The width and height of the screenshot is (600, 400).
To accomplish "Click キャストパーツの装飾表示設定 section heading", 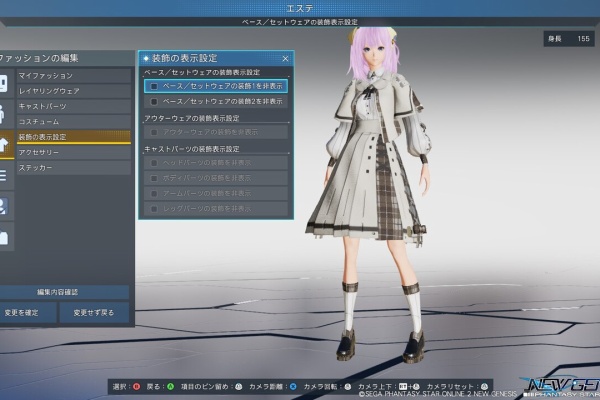I will [192, 149].
